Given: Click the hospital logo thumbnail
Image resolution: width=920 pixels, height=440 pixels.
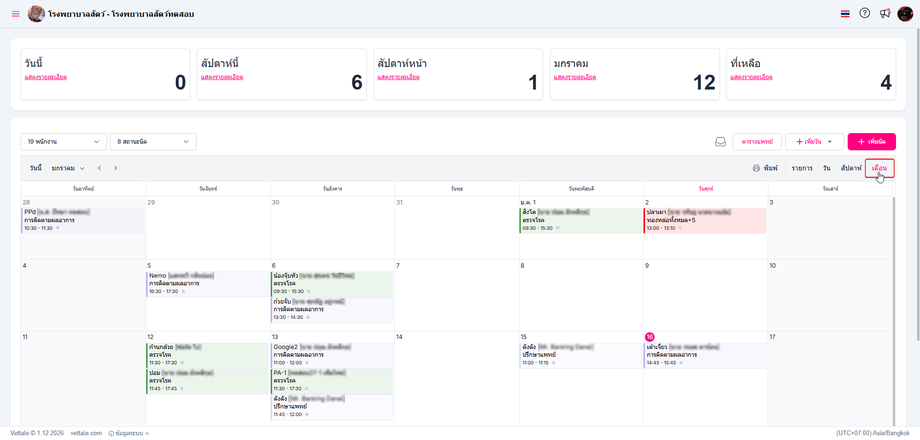Looking at the screenshot, I should click(37, 14).
